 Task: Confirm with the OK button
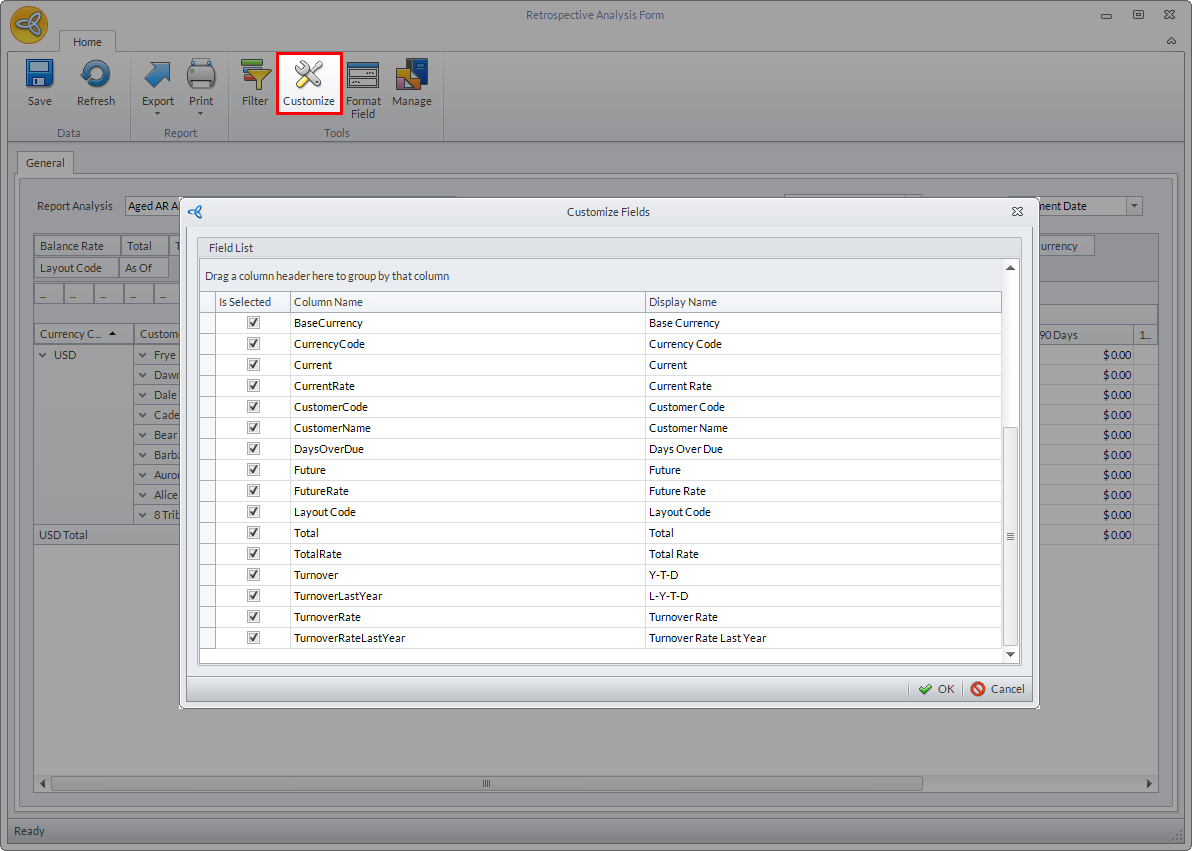click(937, 689)
